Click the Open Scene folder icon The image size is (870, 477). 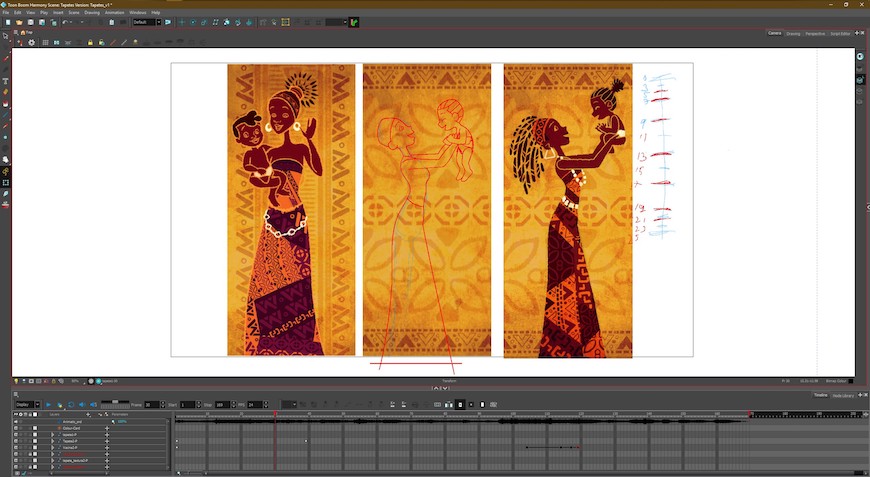point(19,22)
